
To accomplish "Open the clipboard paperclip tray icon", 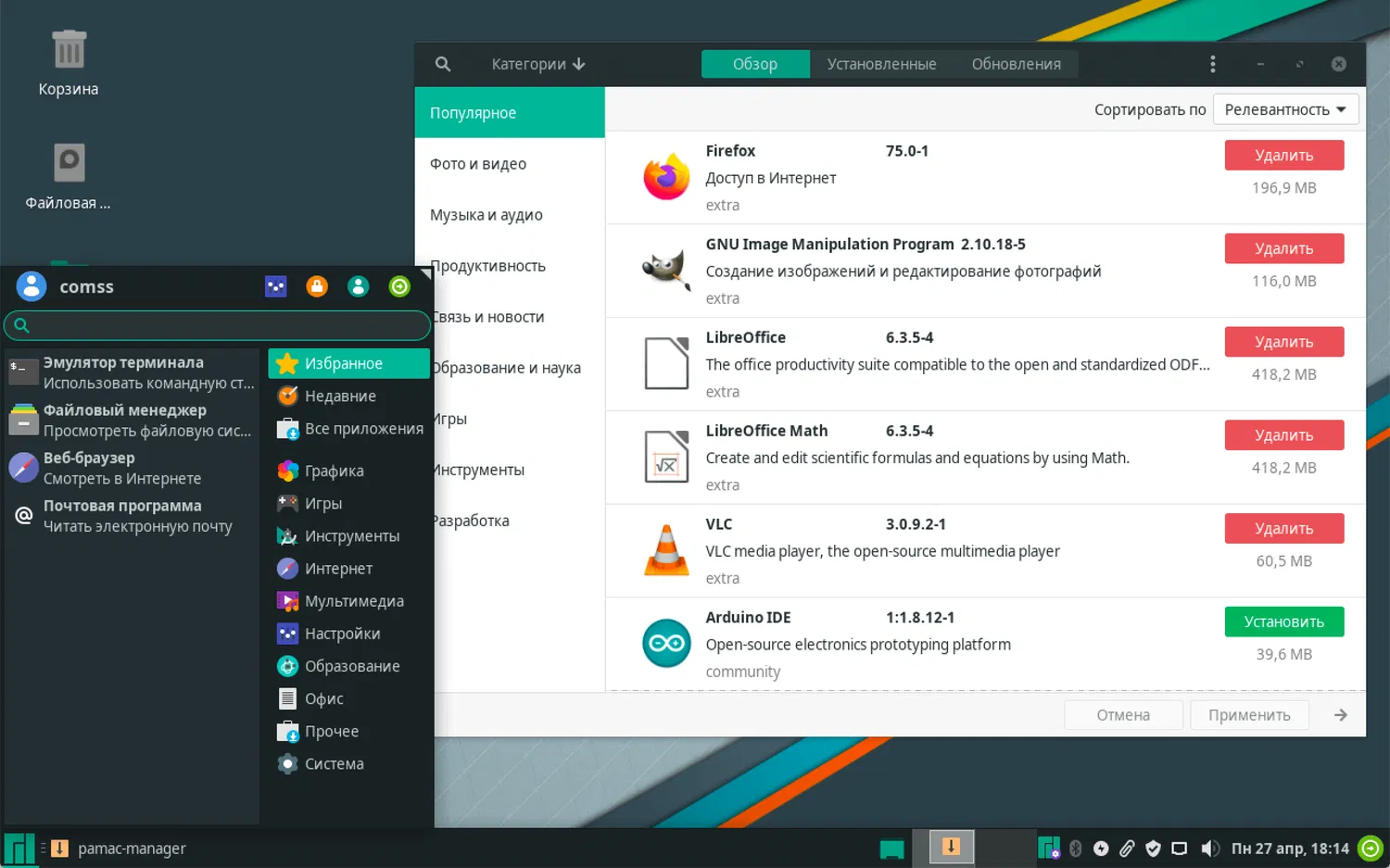I will (x=1127, y=849).
